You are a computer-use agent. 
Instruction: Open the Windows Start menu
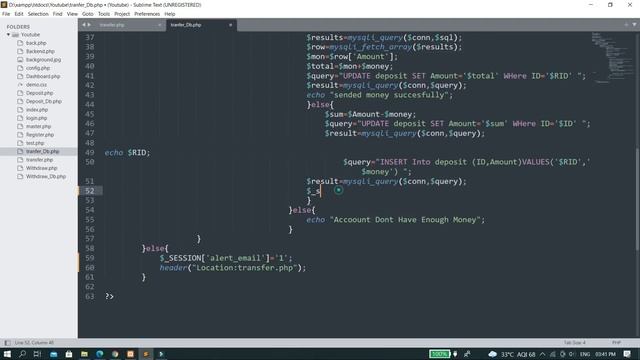[7, 354]
